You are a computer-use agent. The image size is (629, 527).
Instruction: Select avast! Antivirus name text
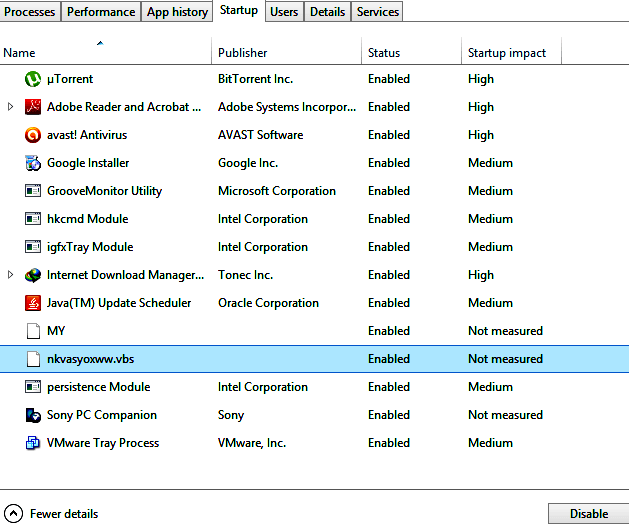(x=87, y=135)
